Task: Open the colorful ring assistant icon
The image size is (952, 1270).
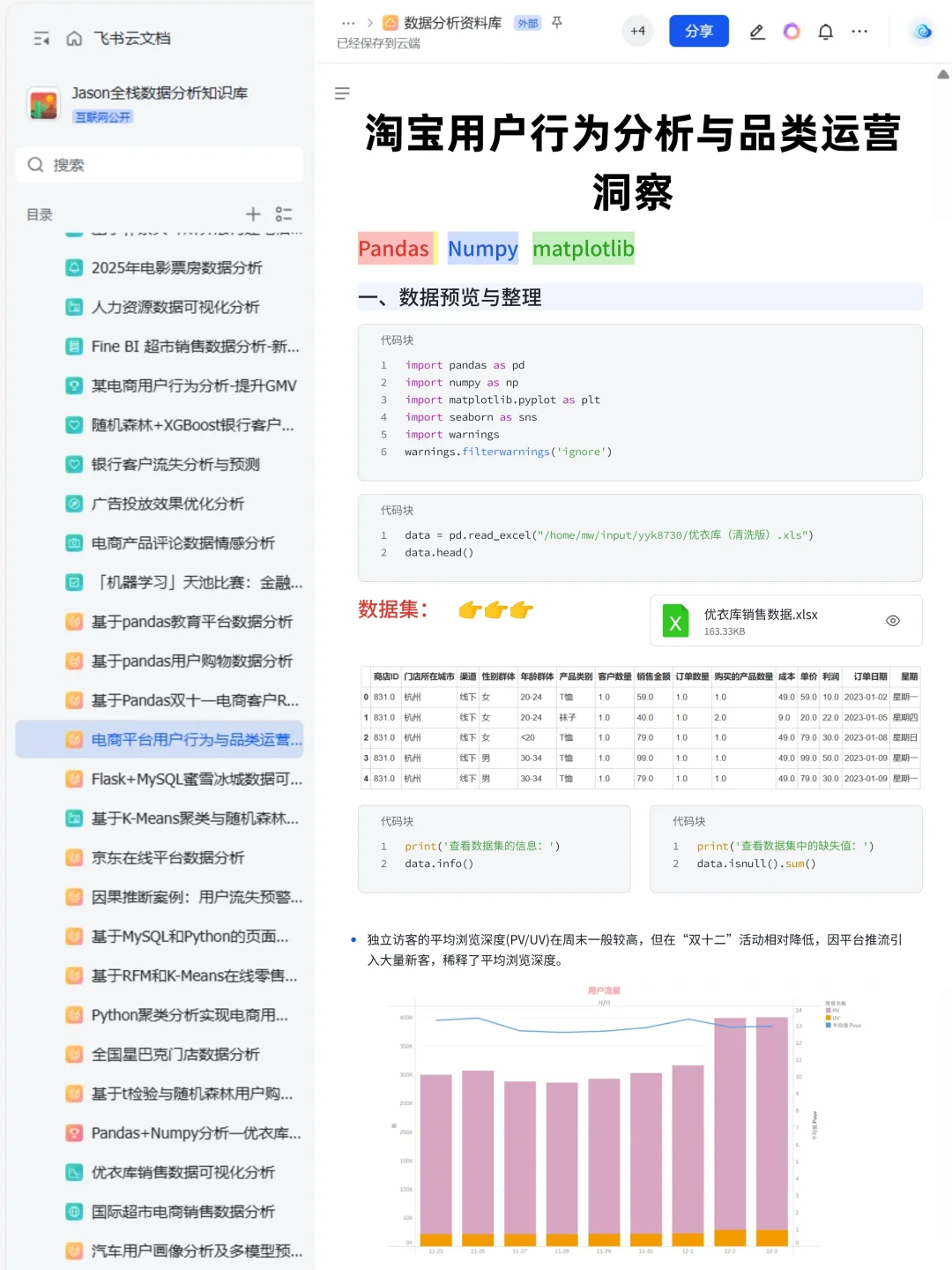Action: pyautogui.click(x=792, y=32)
